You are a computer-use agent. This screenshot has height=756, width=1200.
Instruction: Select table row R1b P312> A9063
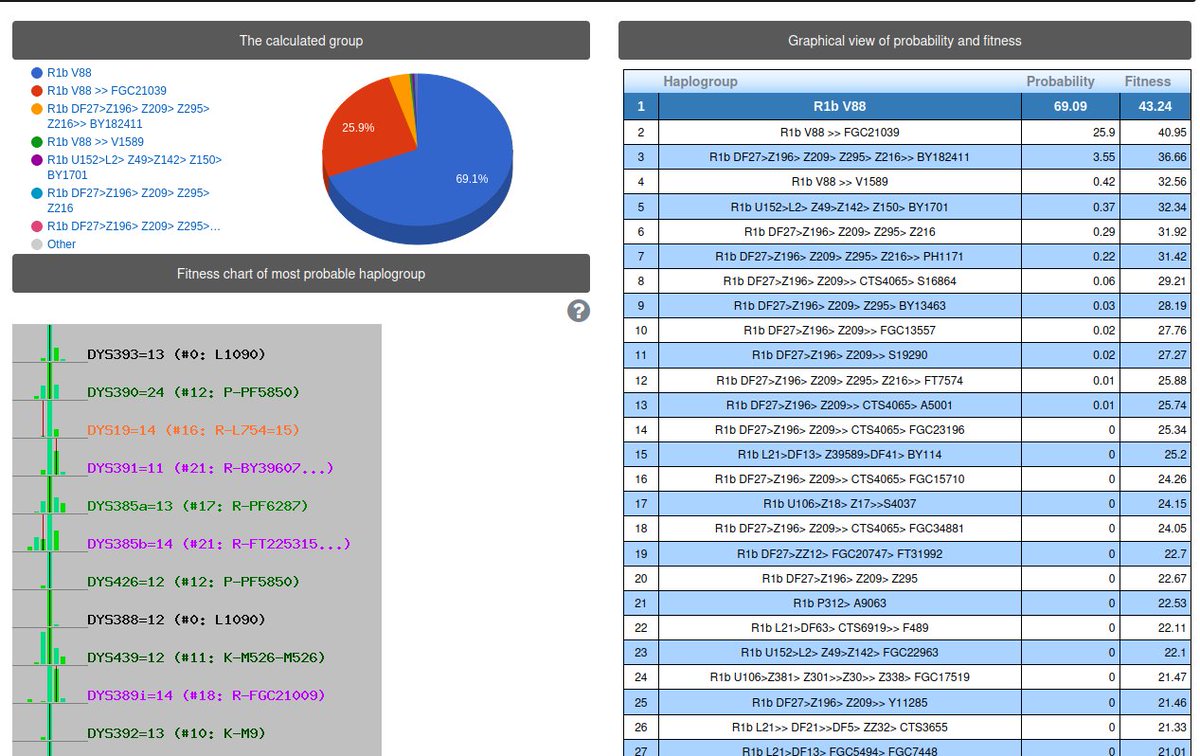[x=907, y=603]
